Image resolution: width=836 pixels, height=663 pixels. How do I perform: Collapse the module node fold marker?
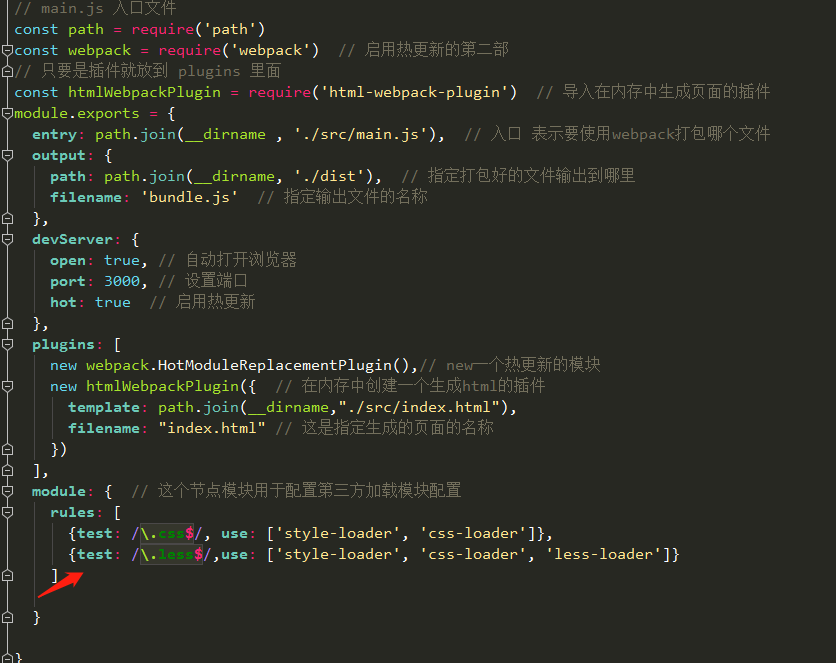7,491
